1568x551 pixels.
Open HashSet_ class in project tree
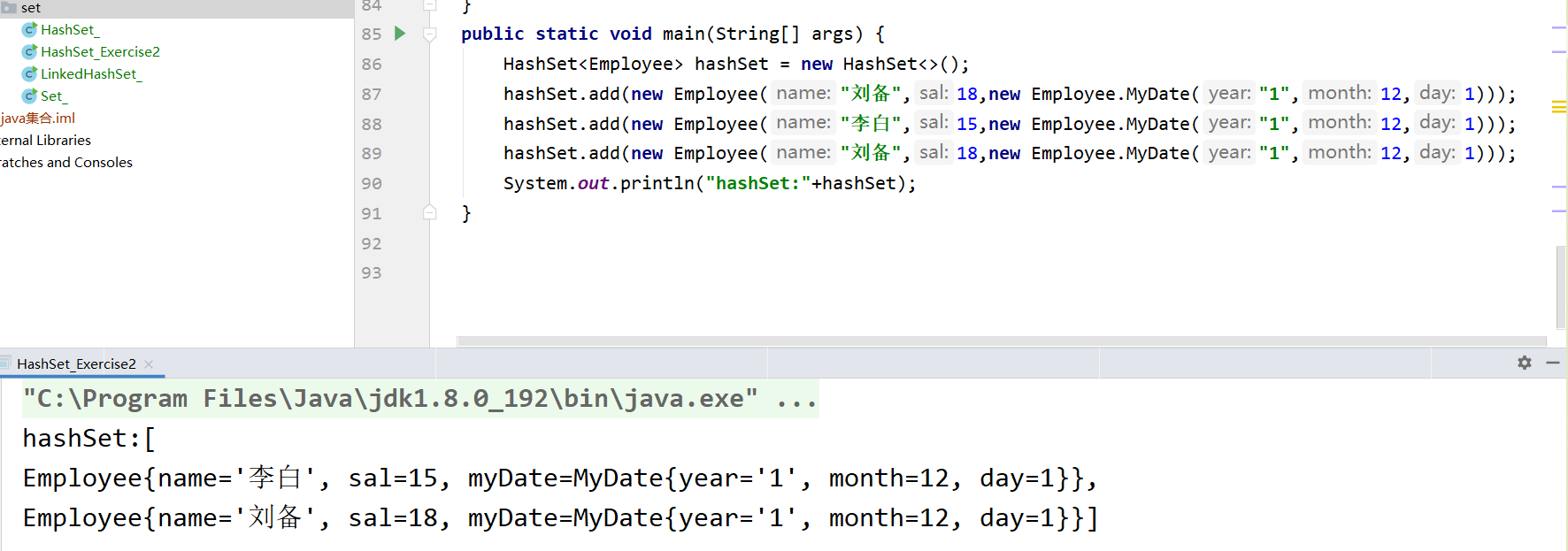pos(70,30)
